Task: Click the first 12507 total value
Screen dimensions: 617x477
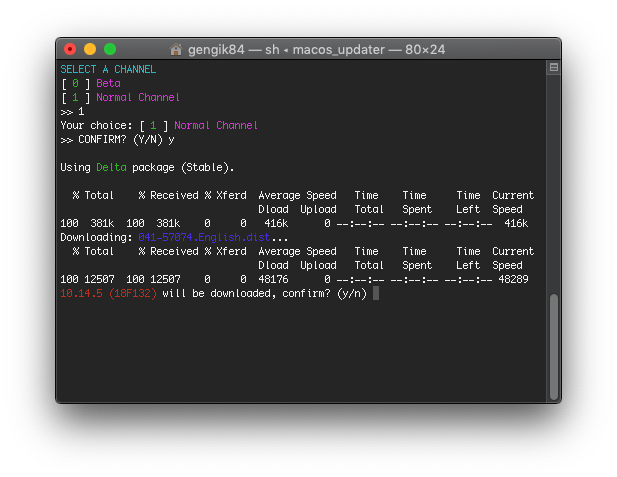Action: (x=99, y=279)
